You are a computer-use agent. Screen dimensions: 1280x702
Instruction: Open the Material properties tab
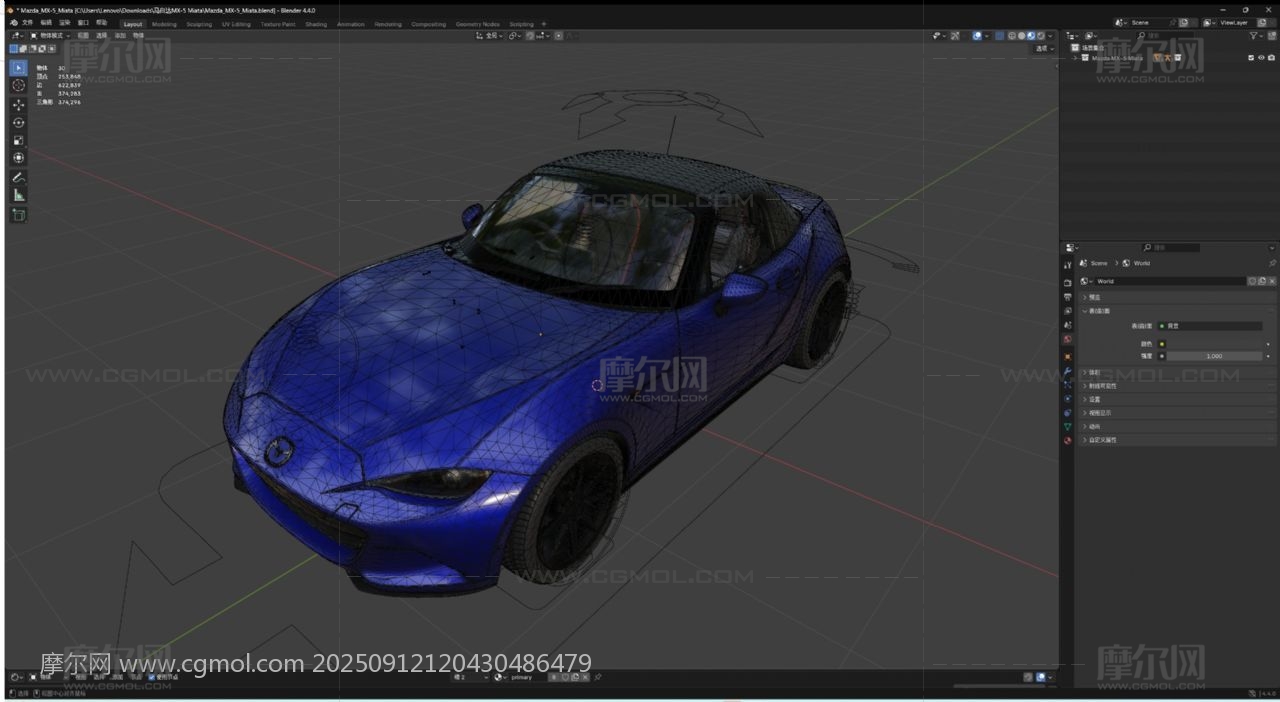pos(1068,440)
